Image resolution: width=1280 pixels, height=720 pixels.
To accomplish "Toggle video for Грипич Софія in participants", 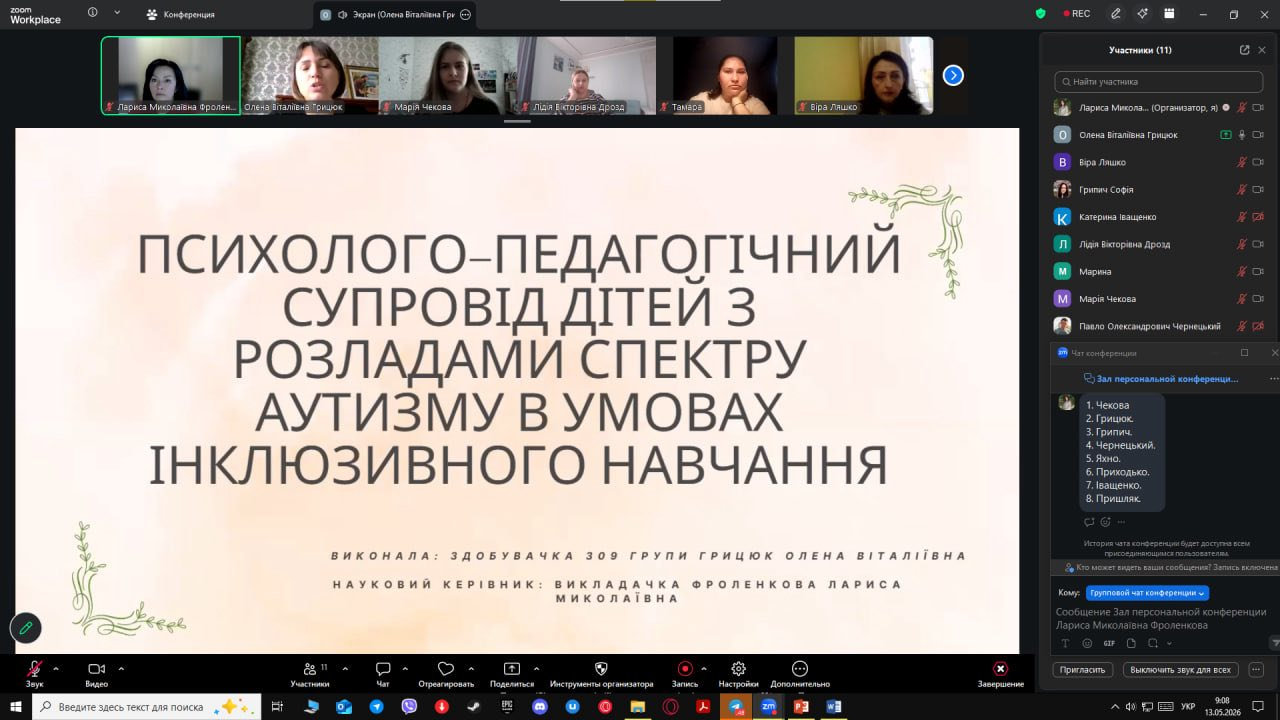I will coord(1258,189).
